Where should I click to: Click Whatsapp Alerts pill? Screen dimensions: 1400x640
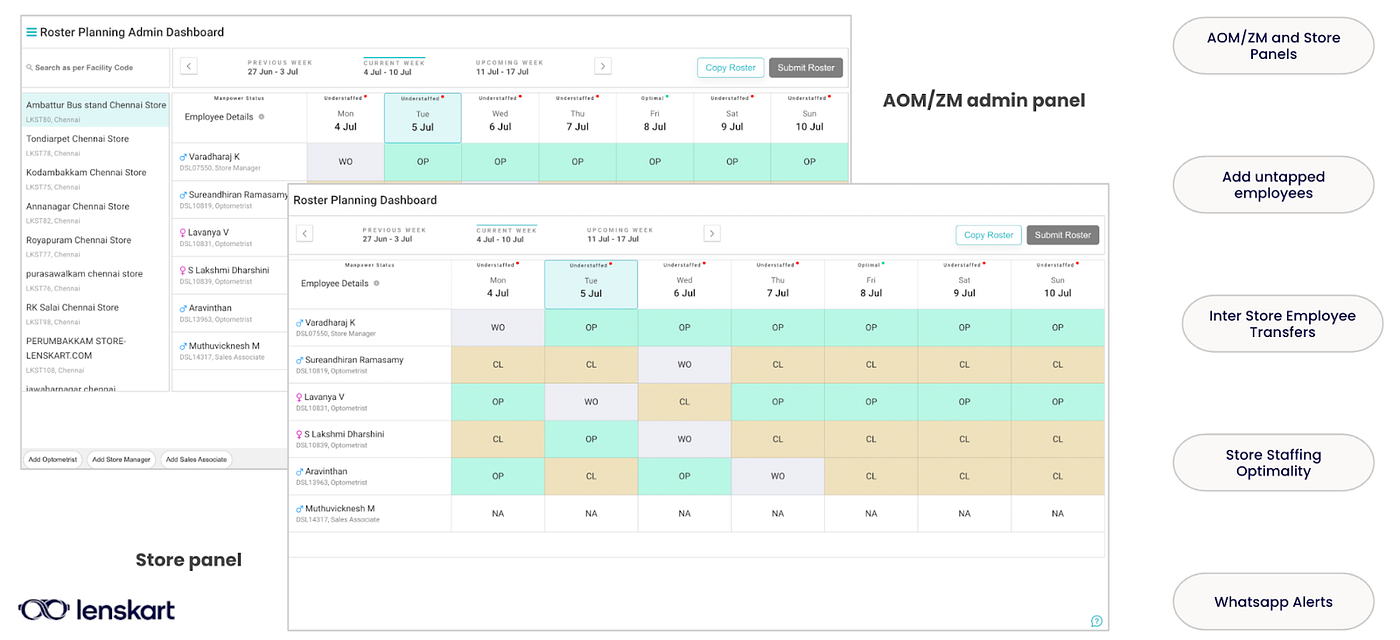click(1273, 602)
